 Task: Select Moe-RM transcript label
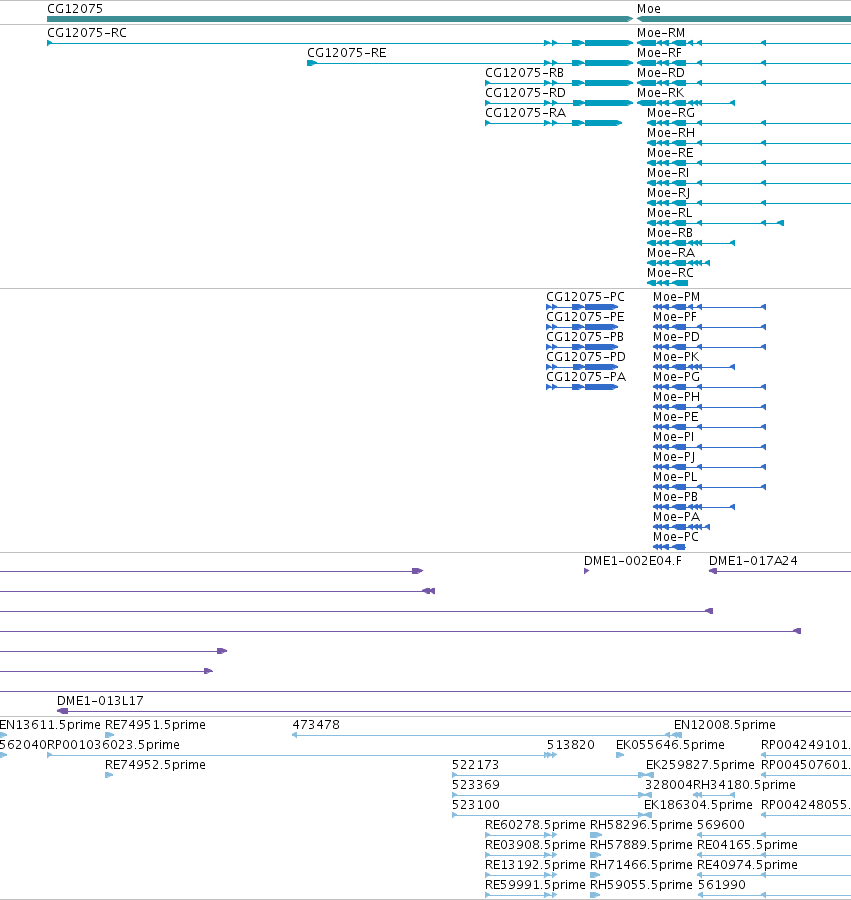pos(660,33)
